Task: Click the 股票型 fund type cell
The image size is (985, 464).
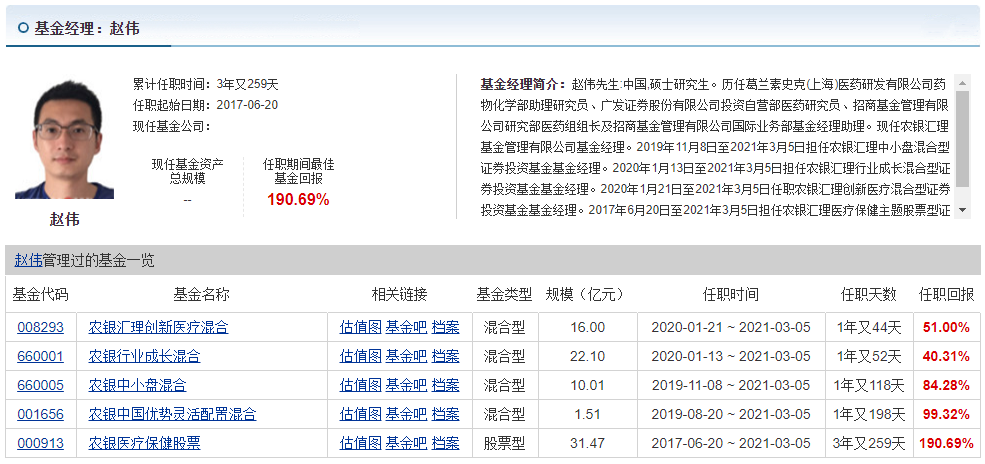Action: (504, 443)
